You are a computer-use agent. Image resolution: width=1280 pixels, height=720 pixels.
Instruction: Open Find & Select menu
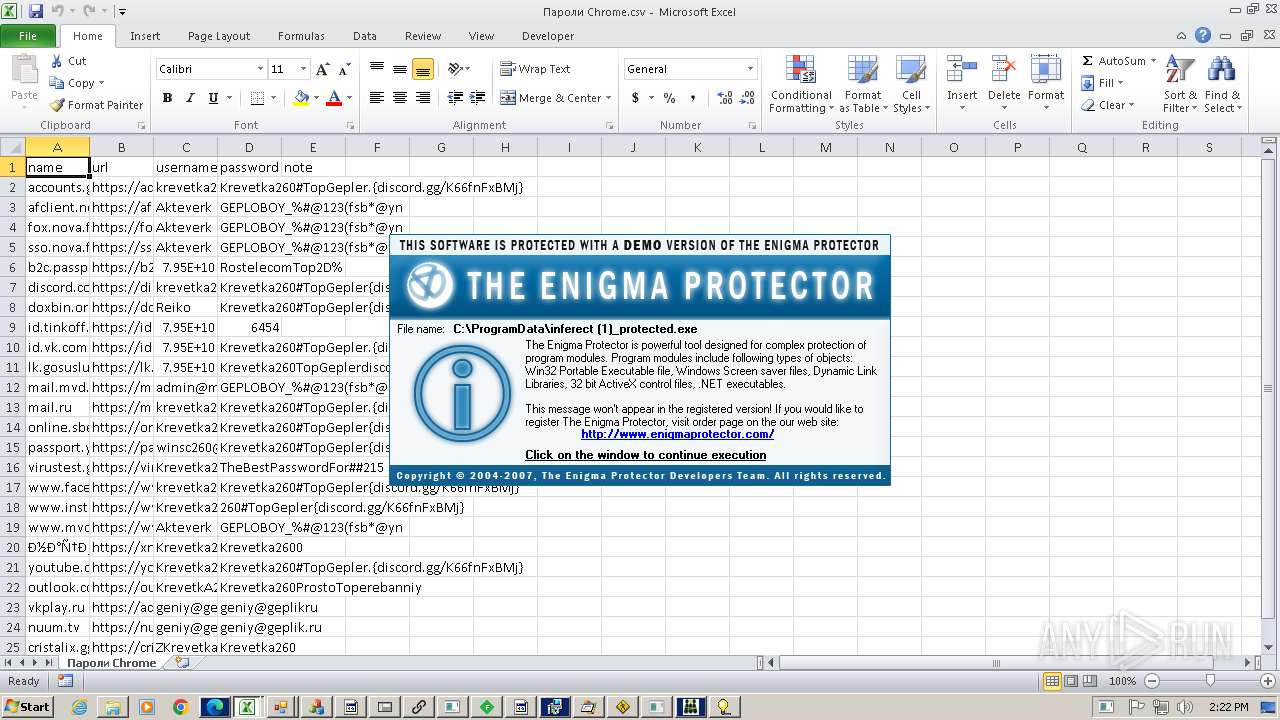pyautogui.click(x=1222, y=84)
